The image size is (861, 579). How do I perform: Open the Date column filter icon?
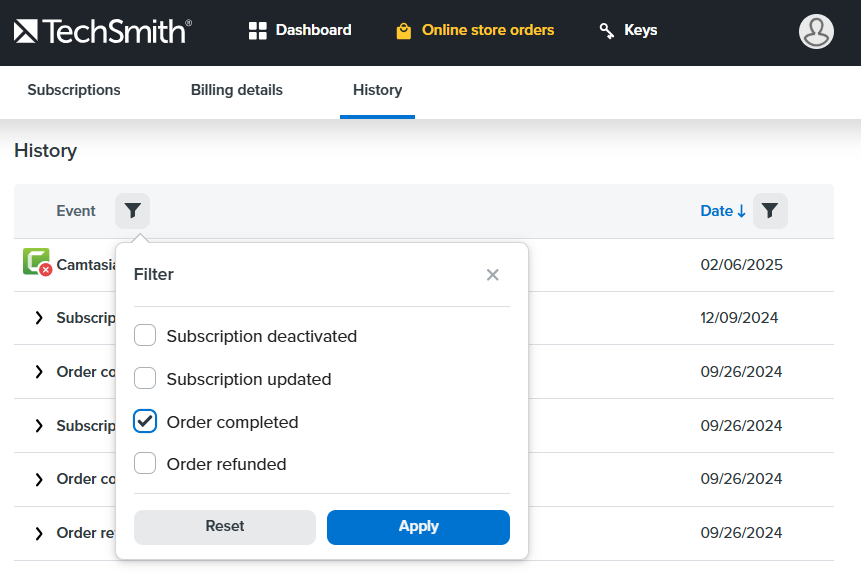click(770, 211)
